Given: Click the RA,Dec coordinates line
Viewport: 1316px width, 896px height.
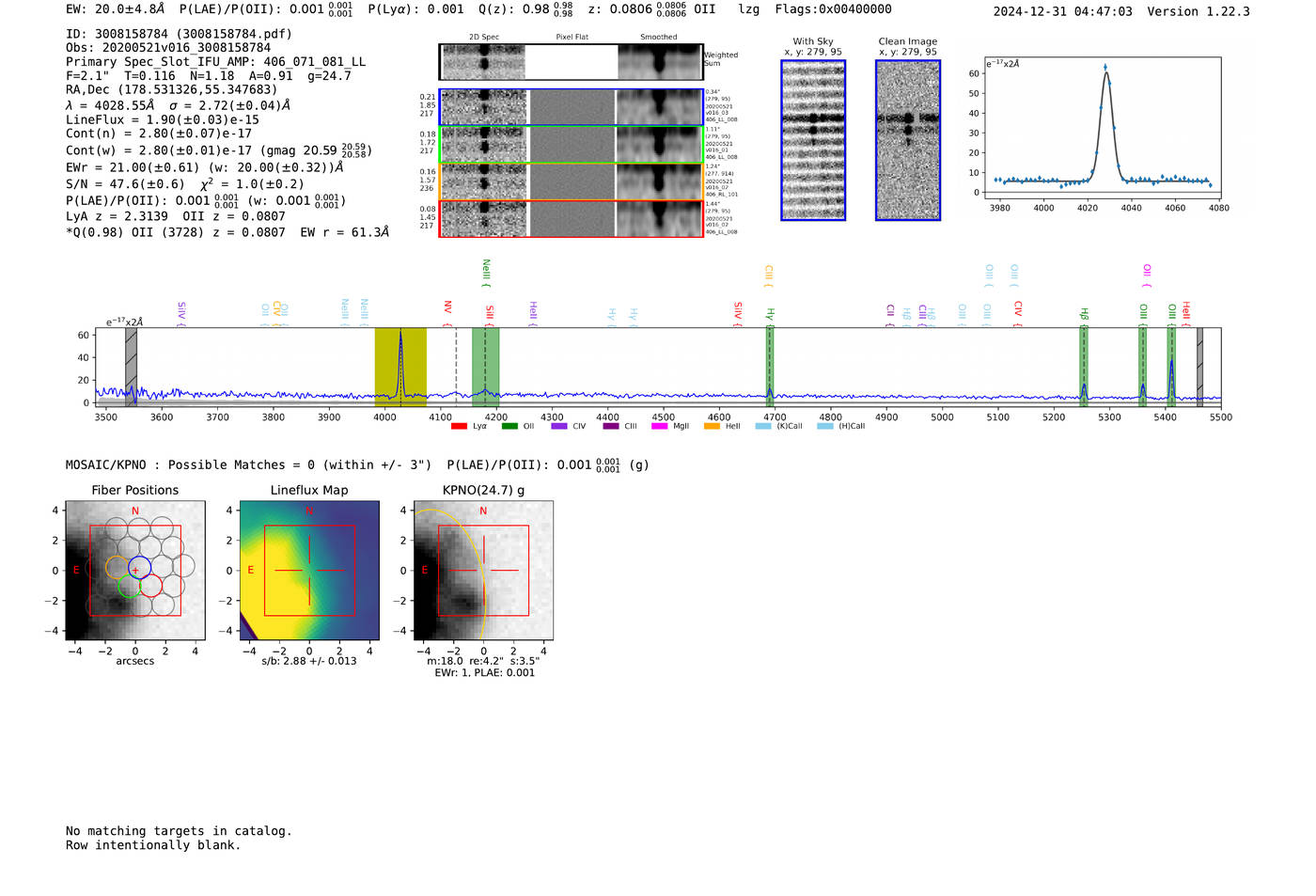Looking at the screenshot, I should point(172,90).
